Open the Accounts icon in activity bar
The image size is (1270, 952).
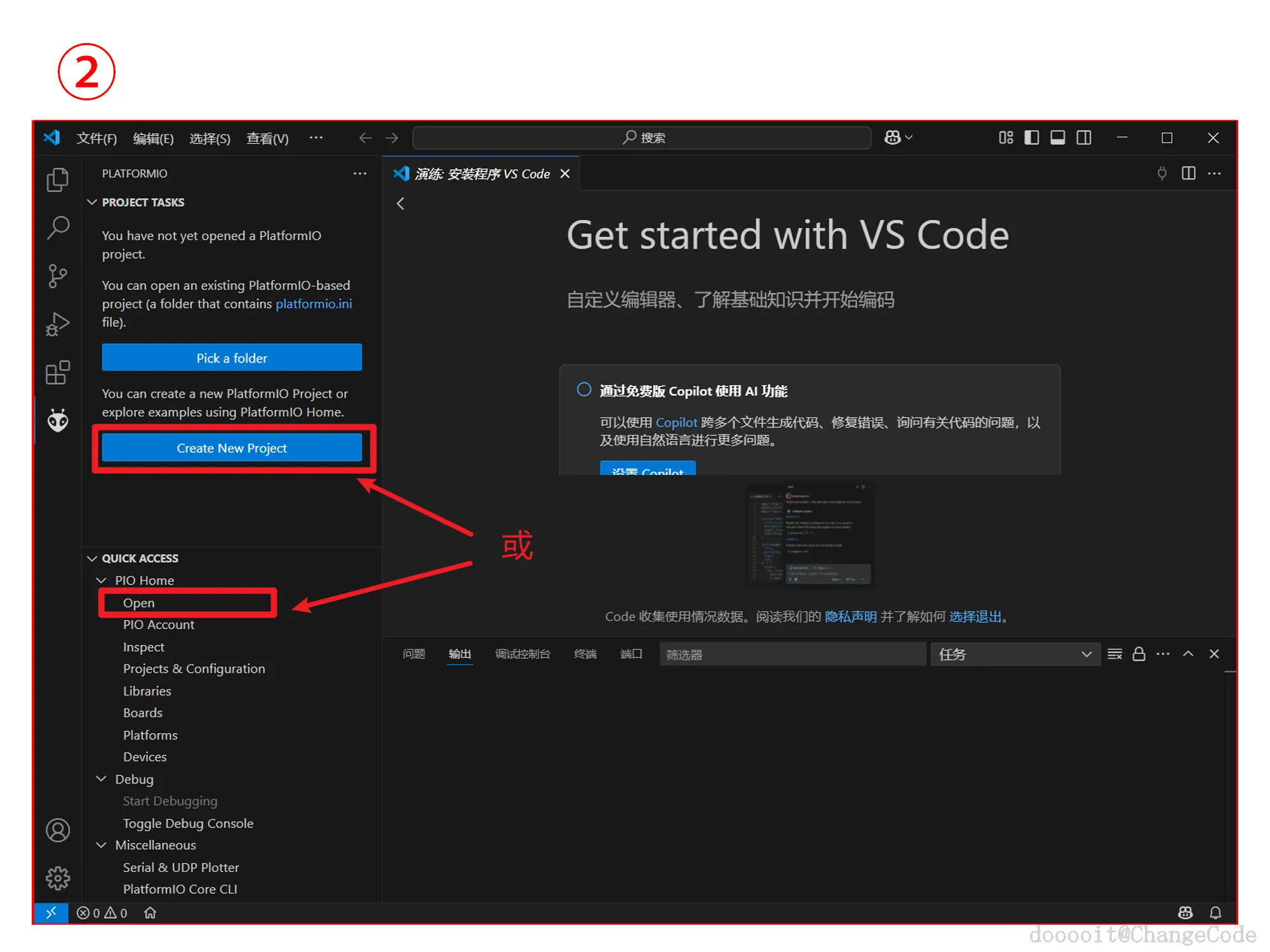[x=58, y=830]
